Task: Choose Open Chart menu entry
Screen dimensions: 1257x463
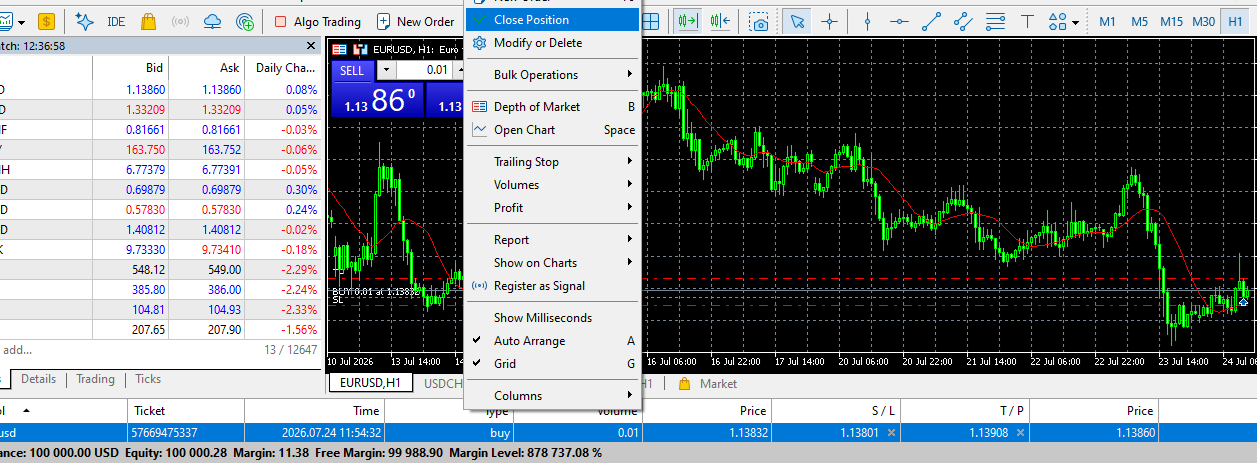Action: point(553,130)
